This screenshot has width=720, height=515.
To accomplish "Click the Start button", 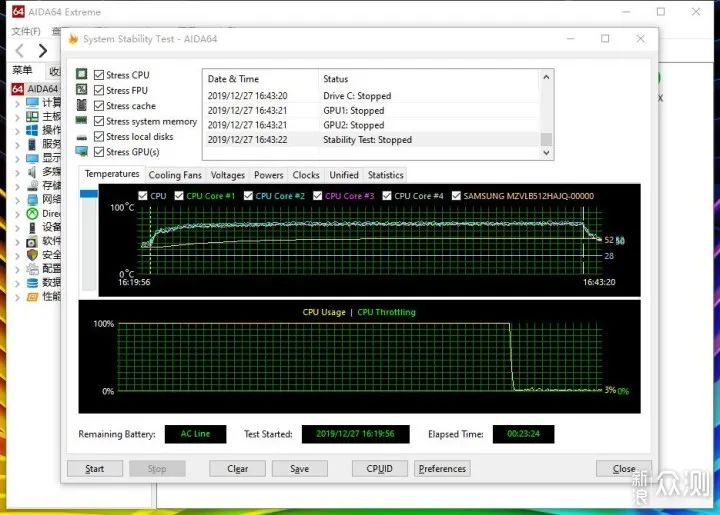I will coord(95,469).
